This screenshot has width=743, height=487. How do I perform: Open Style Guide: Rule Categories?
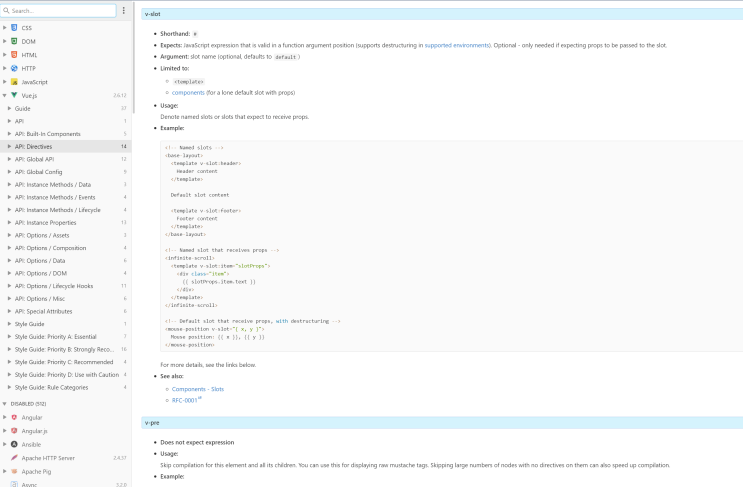[x=66, y=388]
